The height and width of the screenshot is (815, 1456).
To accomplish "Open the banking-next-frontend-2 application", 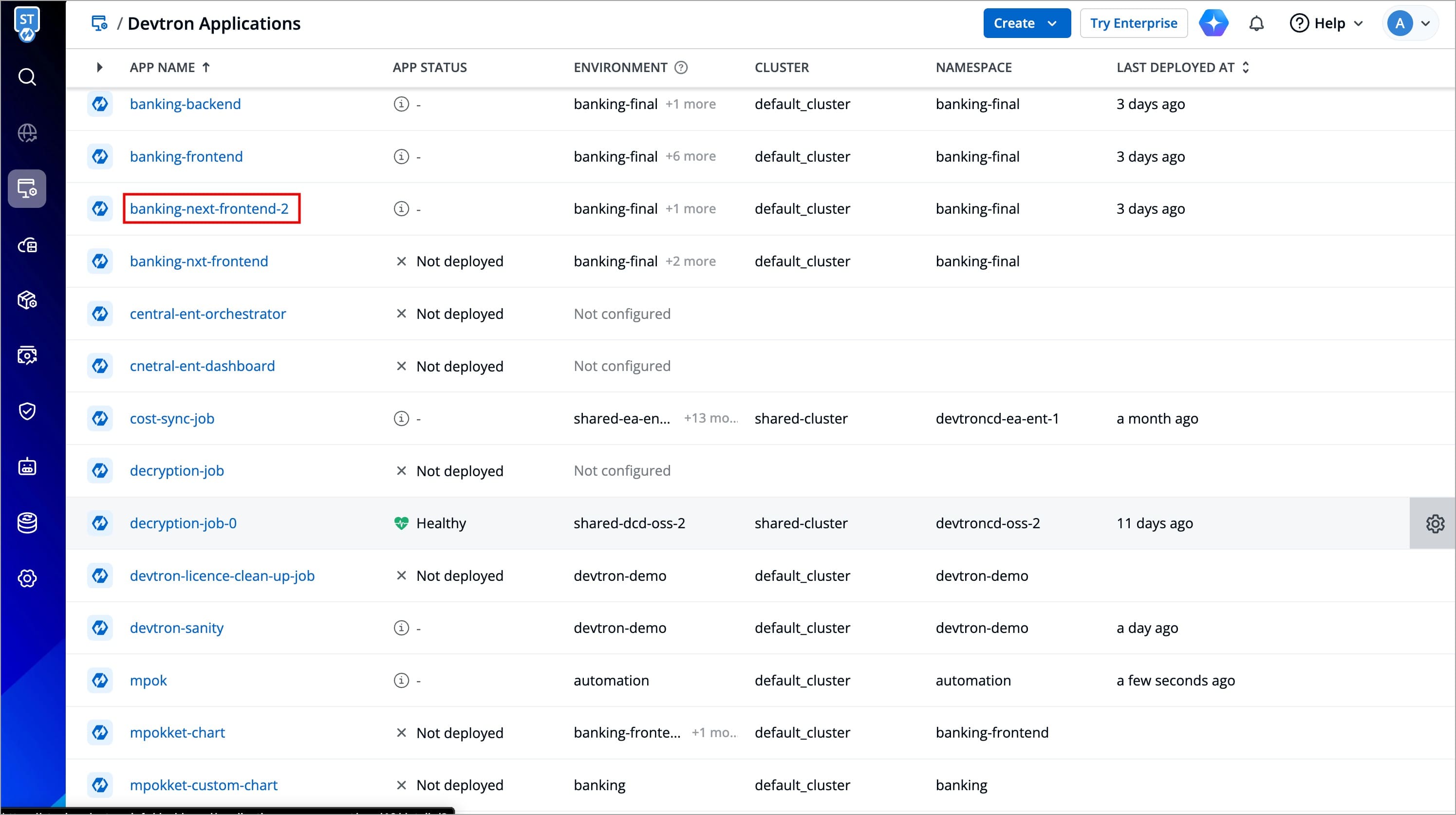I will coord(209,208).
